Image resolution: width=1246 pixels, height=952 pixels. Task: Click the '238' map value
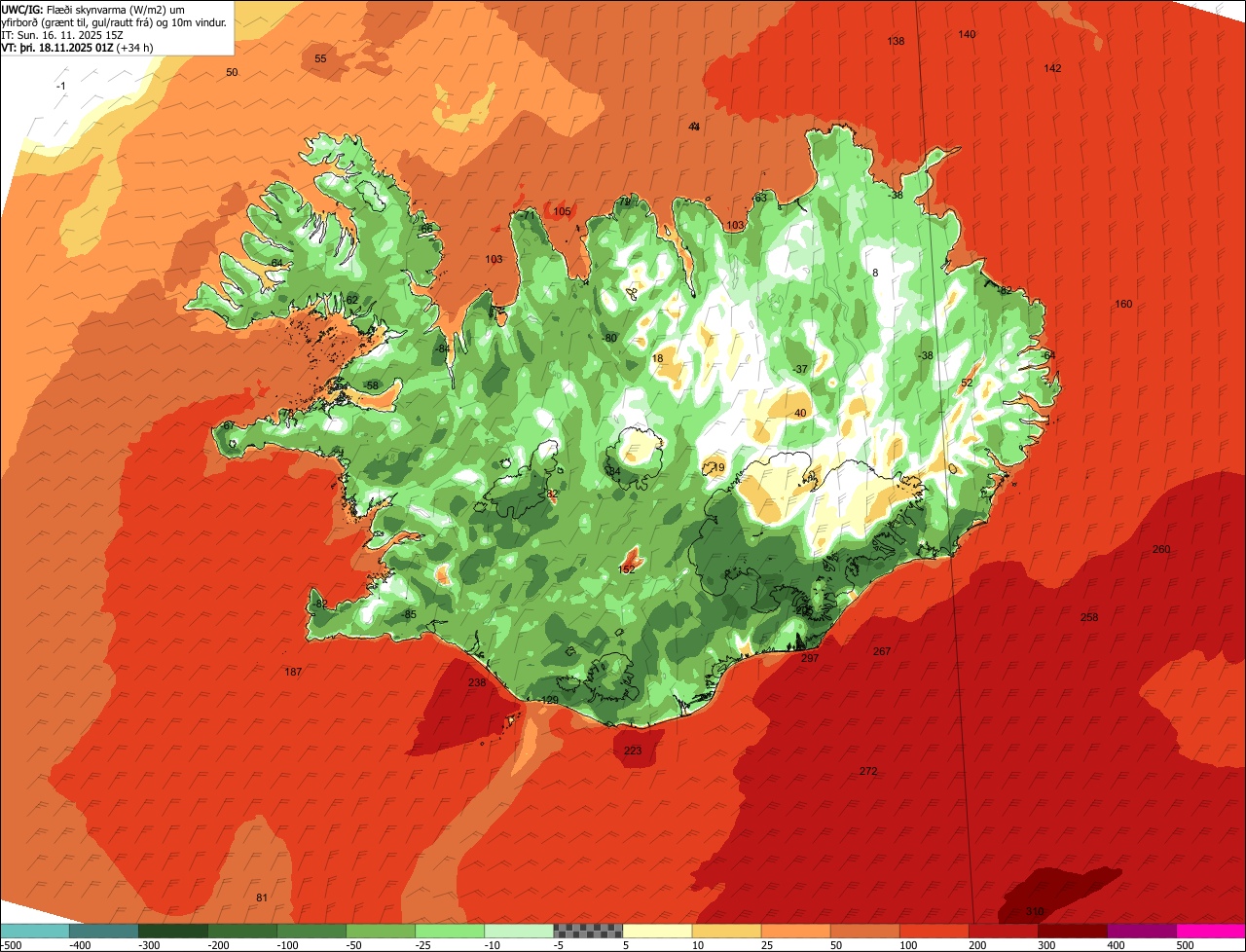click(476, 682)
